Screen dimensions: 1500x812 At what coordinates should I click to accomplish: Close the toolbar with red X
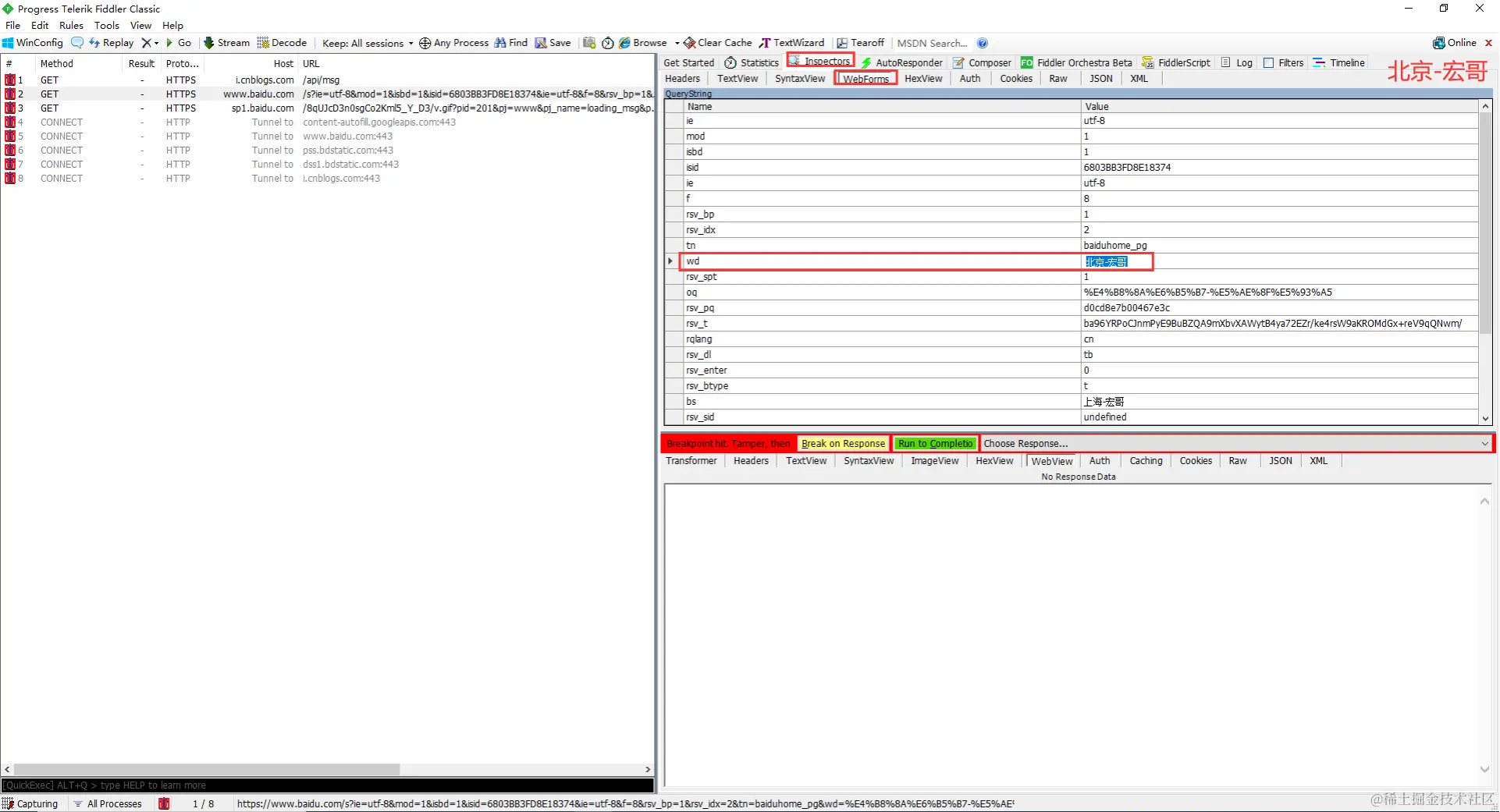(x=1488, y=43)
